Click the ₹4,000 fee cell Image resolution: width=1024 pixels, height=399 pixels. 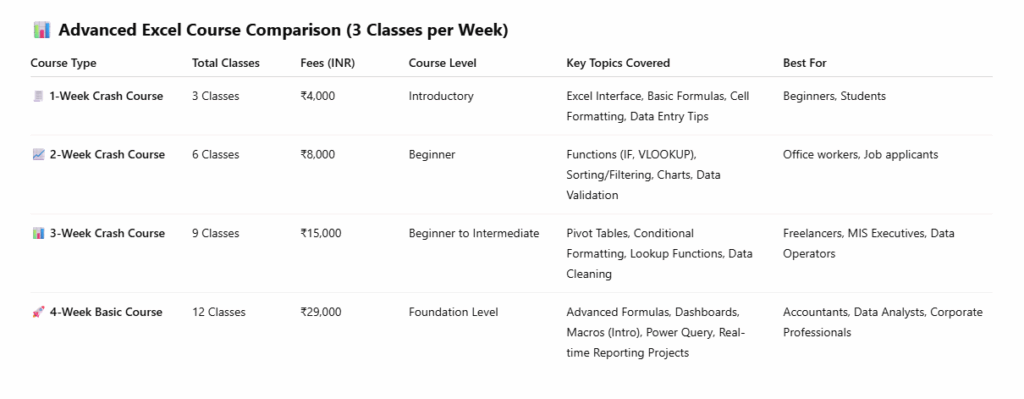coord(317,96)
